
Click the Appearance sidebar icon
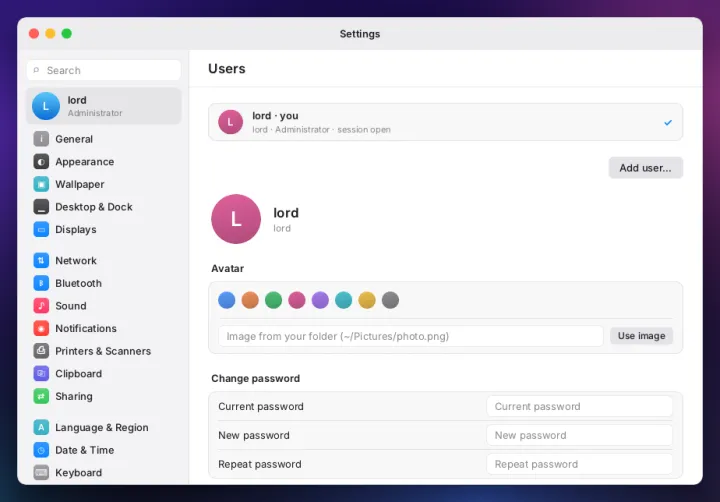pos(41,161)
